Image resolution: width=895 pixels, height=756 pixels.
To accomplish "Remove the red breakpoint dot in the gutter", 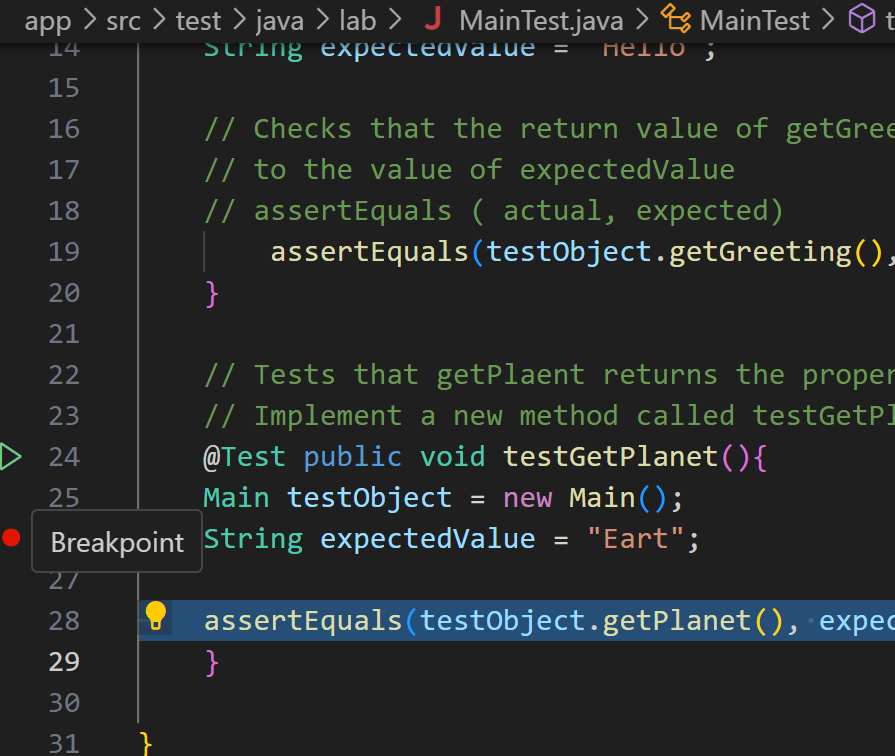I will (x=11, y=539).
